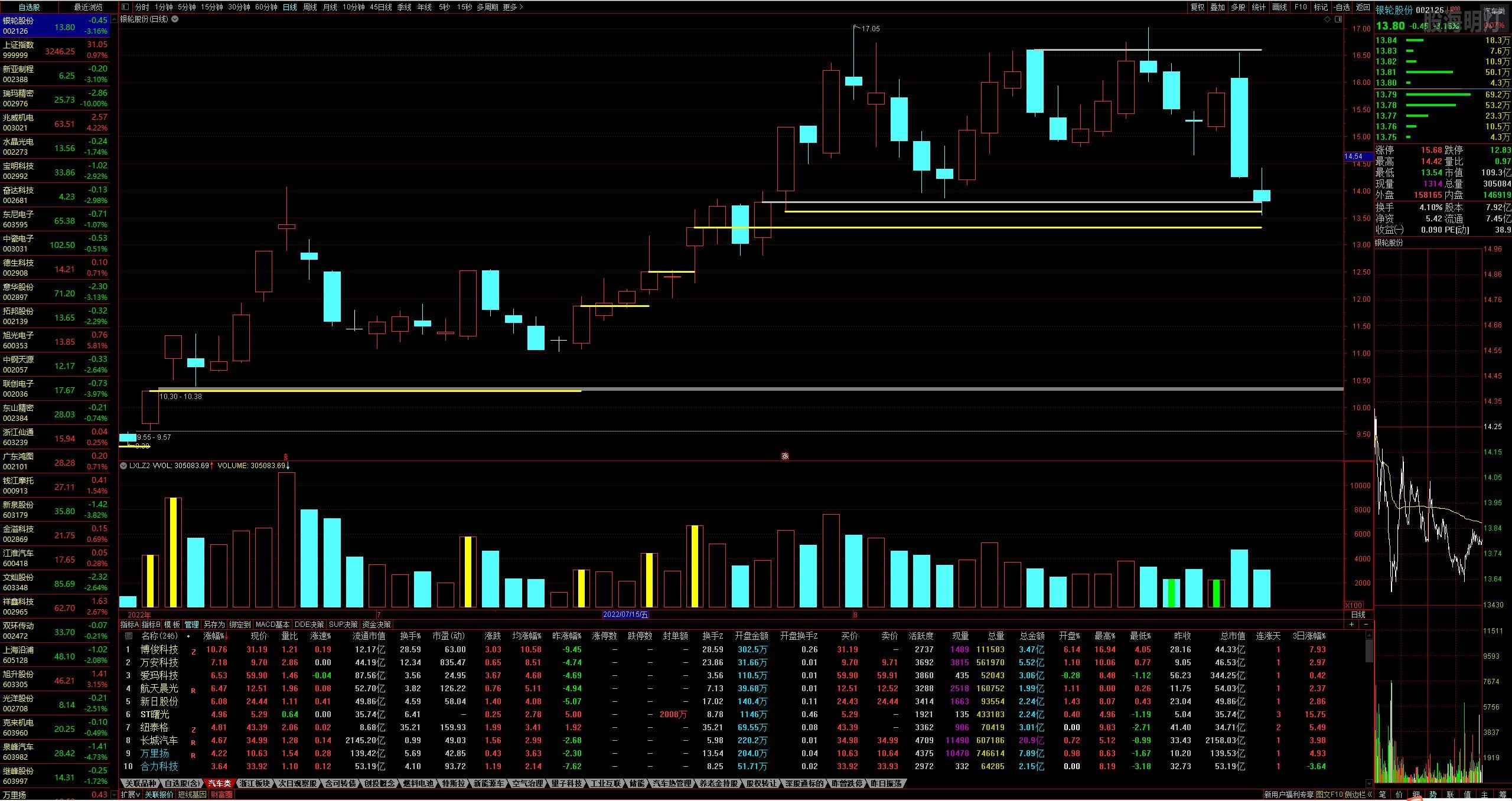Select 上证指数 in the watchlist
The image size is (1512, 801).
coord(55,50)
